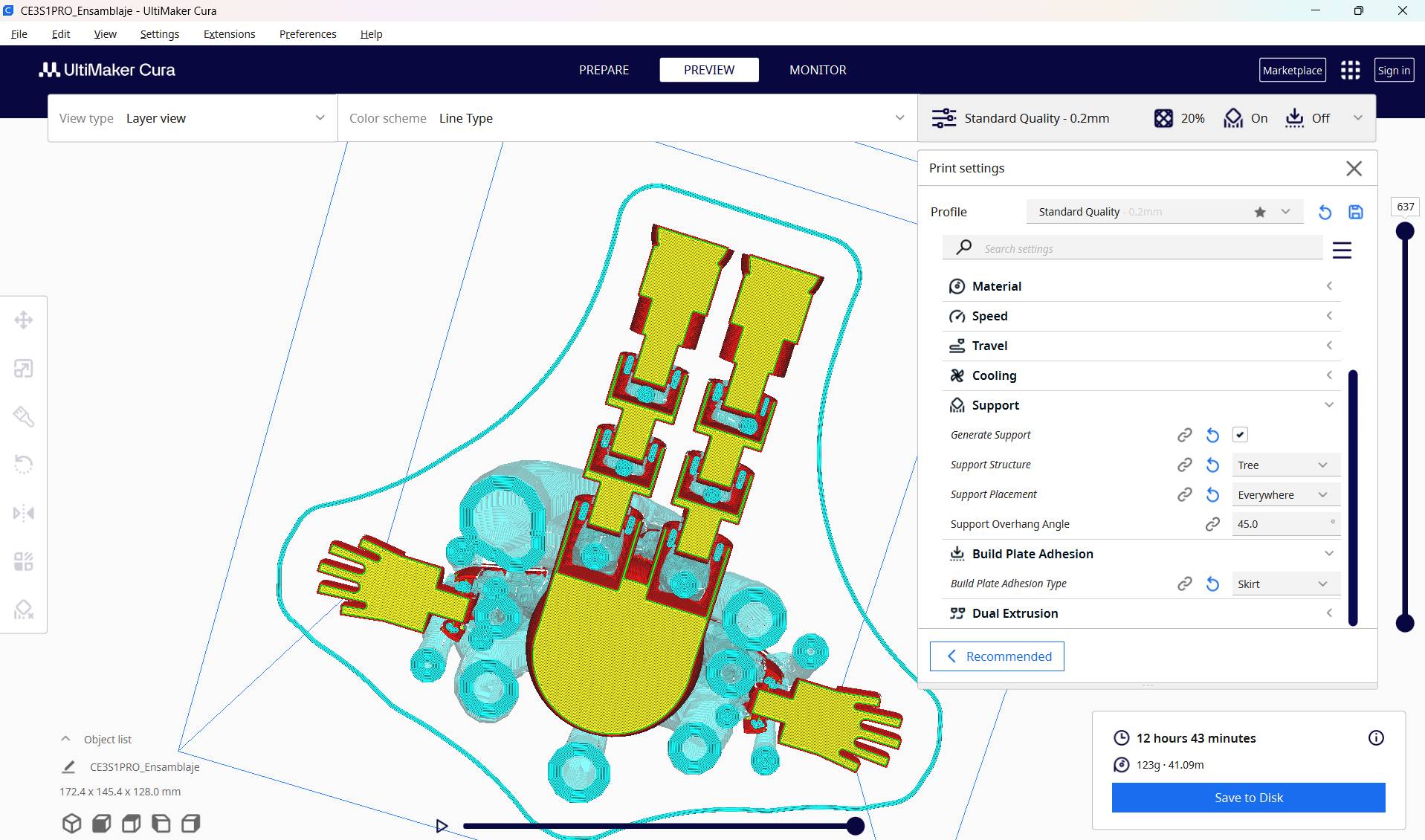Select the Scale tool in left toolbar

pos(24,369)
